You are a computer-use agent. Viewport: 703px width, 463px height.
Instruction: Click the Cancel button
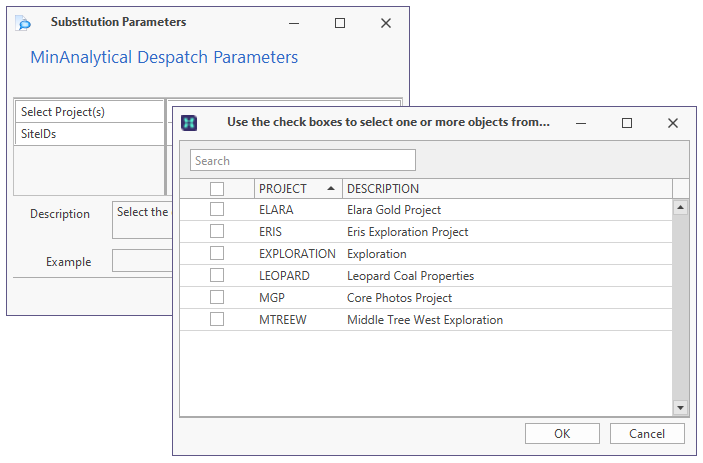647,433
